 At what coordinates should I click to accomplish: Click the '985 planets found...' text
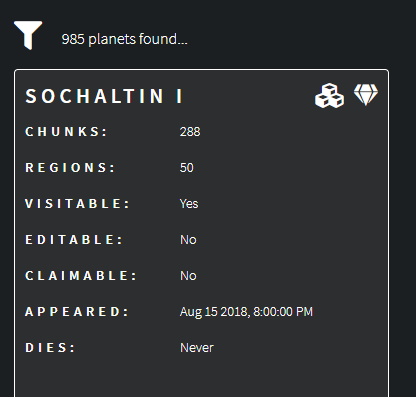point(125,39)
